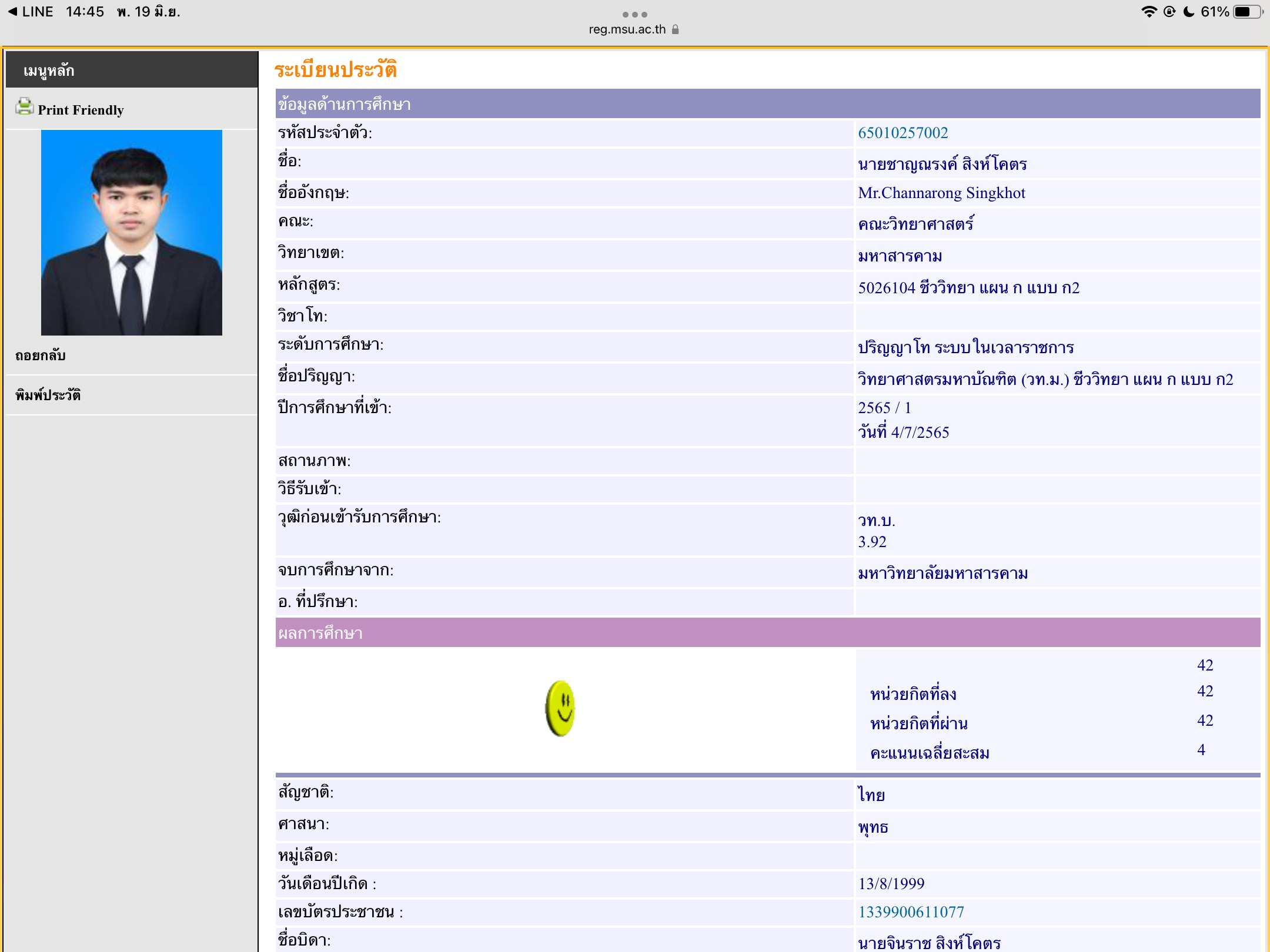Screen dimensions: 1270x952
Task: Click the วิธีรับเข้า field label
Action: pyautogui.click(x=309, y=489)
